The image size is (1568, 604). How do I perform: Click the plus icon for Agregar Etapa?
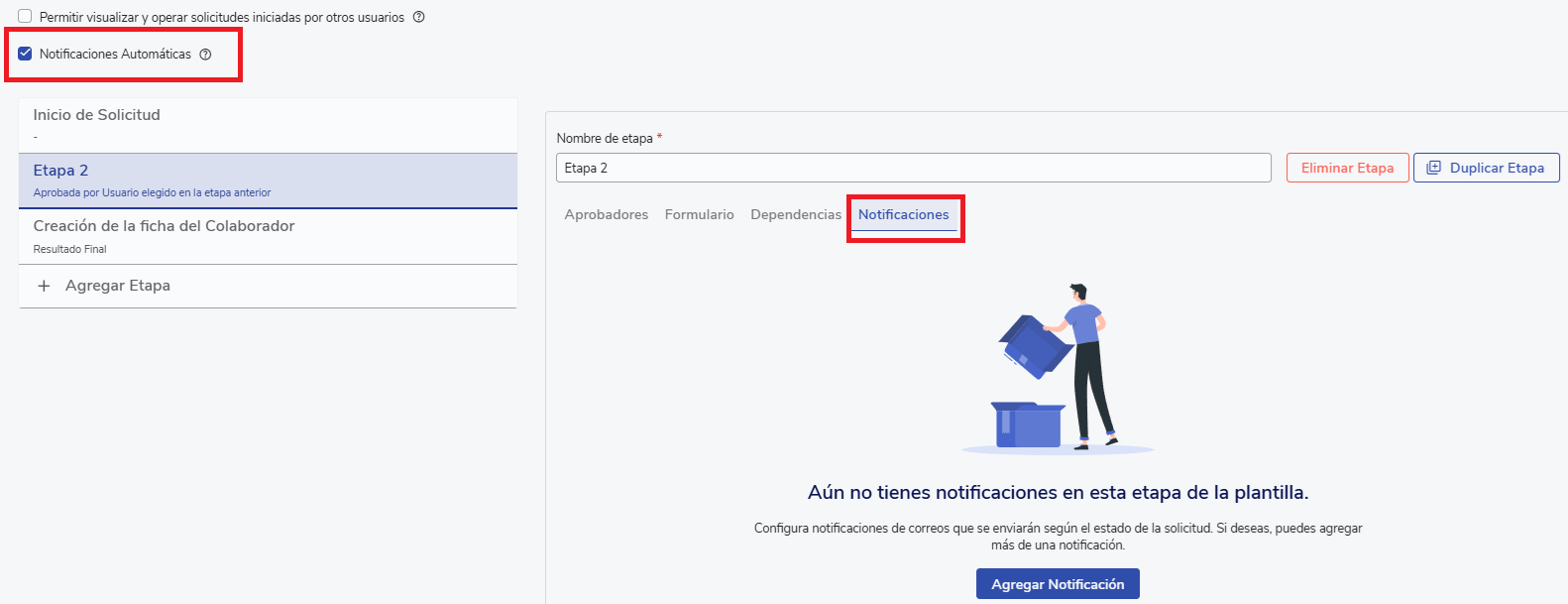pyautogui.click(x=44, y=286)
